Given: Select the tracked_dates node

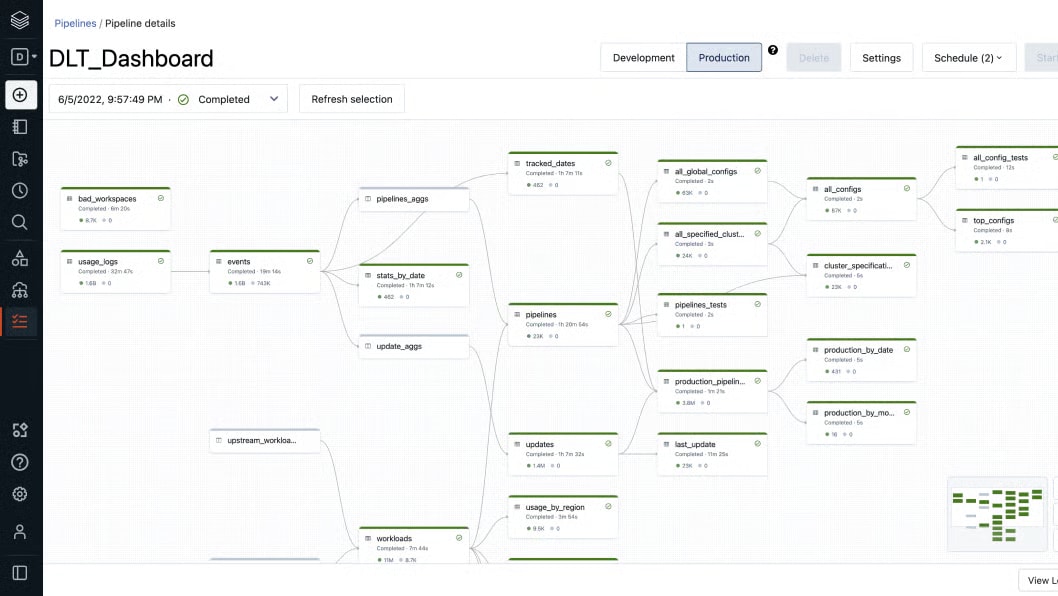Looking at the screenshot, I should click(563, 173).
